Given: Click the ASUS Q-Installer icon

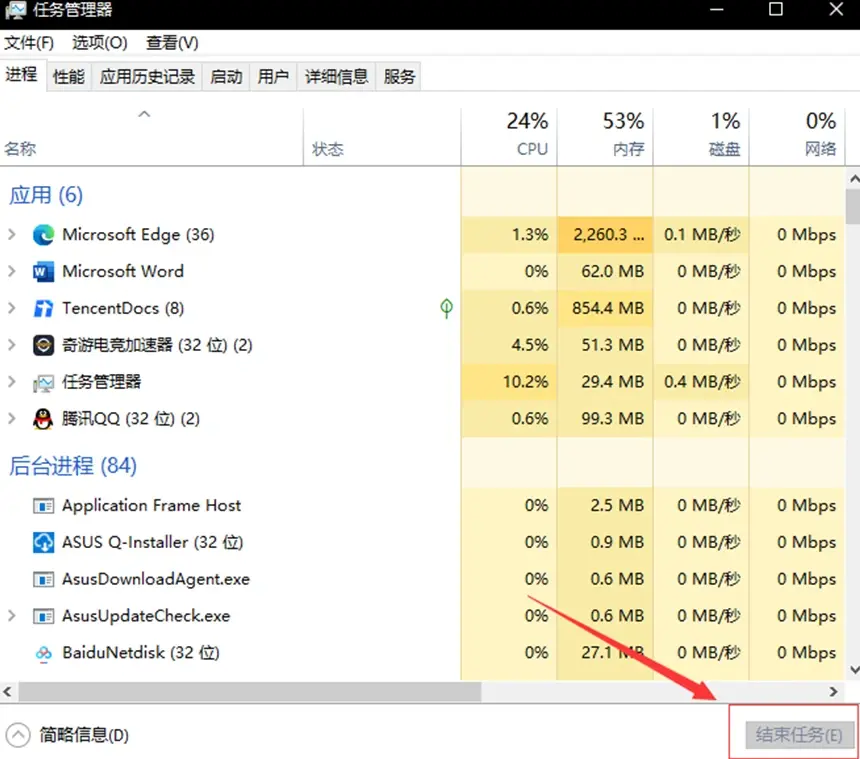Looking at the screenshot, I should (43, 542).
